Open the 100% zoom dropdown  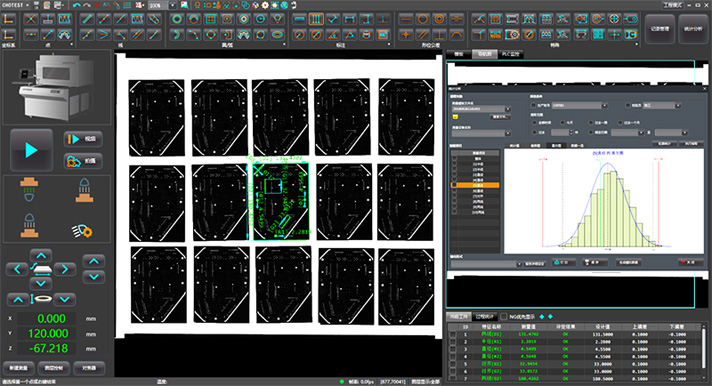[x=173, y=5]
